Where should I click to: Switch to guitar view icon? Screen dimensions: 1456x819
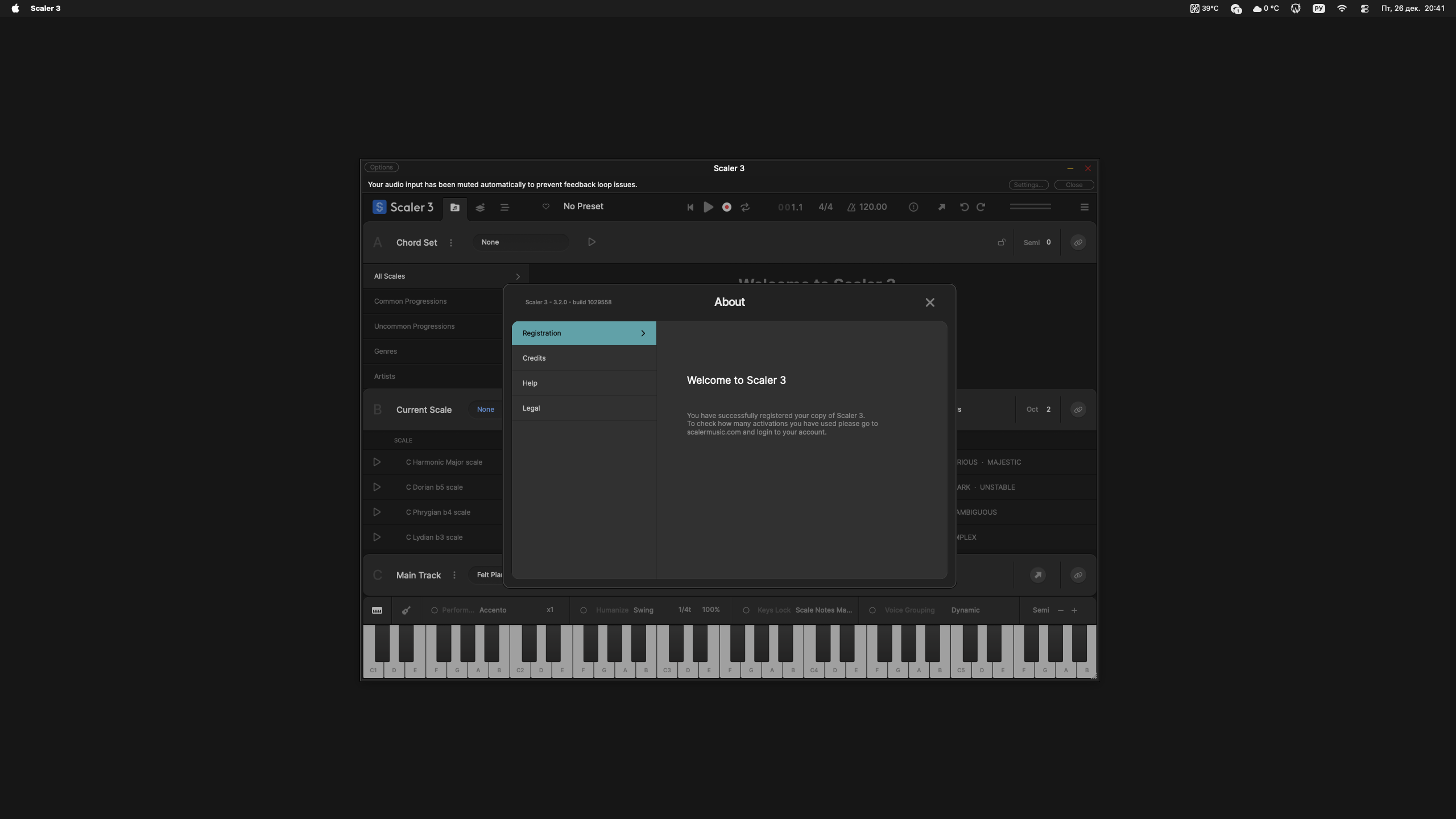point(406,610)
